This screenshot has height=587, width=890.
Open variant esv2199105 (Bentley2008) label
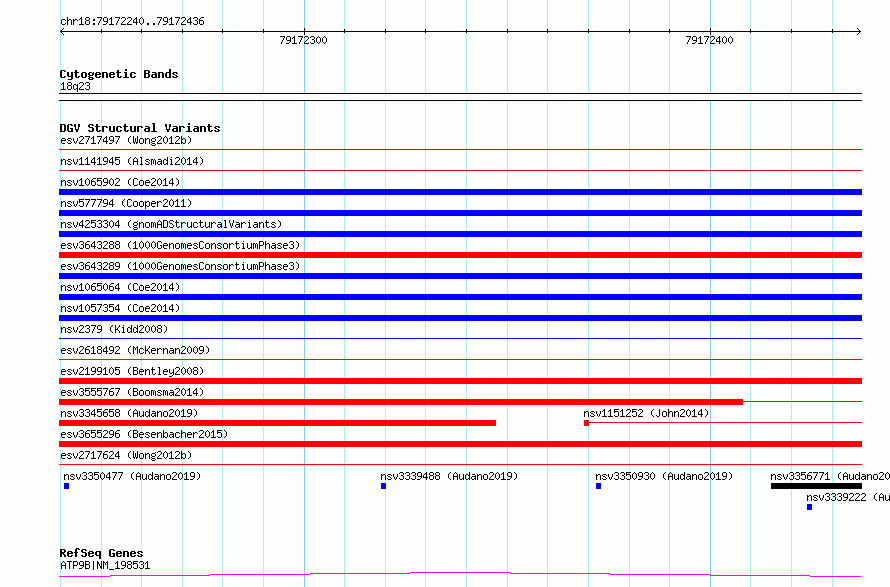coord(132,371)
